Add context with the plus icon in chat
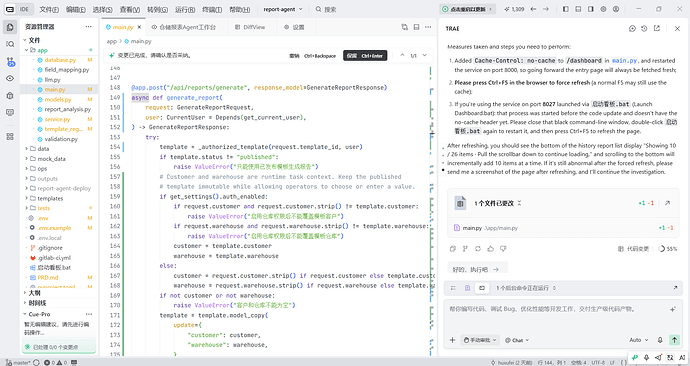Screen dimensions: 690x366 [452, 340]
